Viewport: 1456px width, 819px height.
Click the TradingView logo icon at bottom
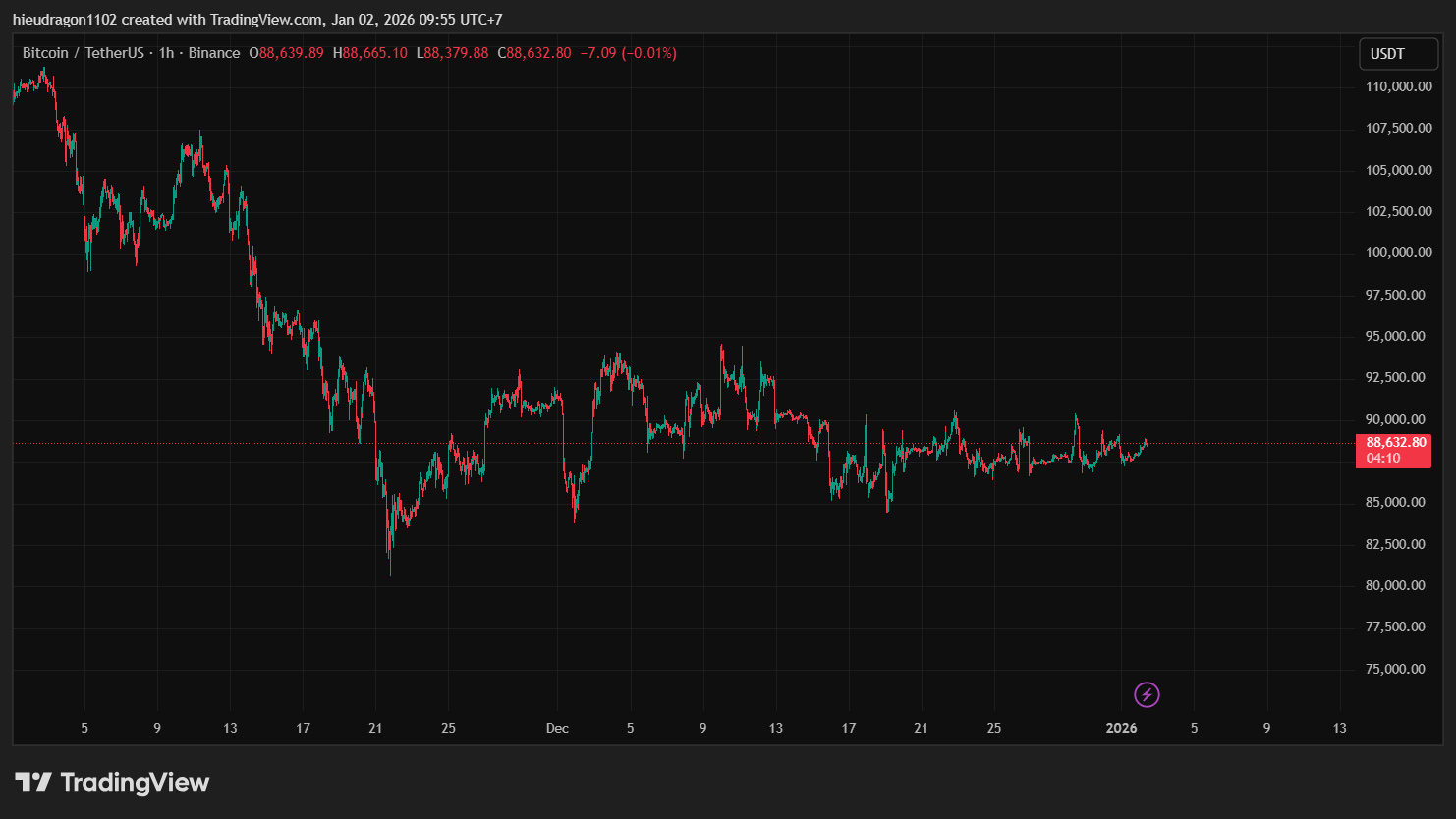tap(33, 782)
